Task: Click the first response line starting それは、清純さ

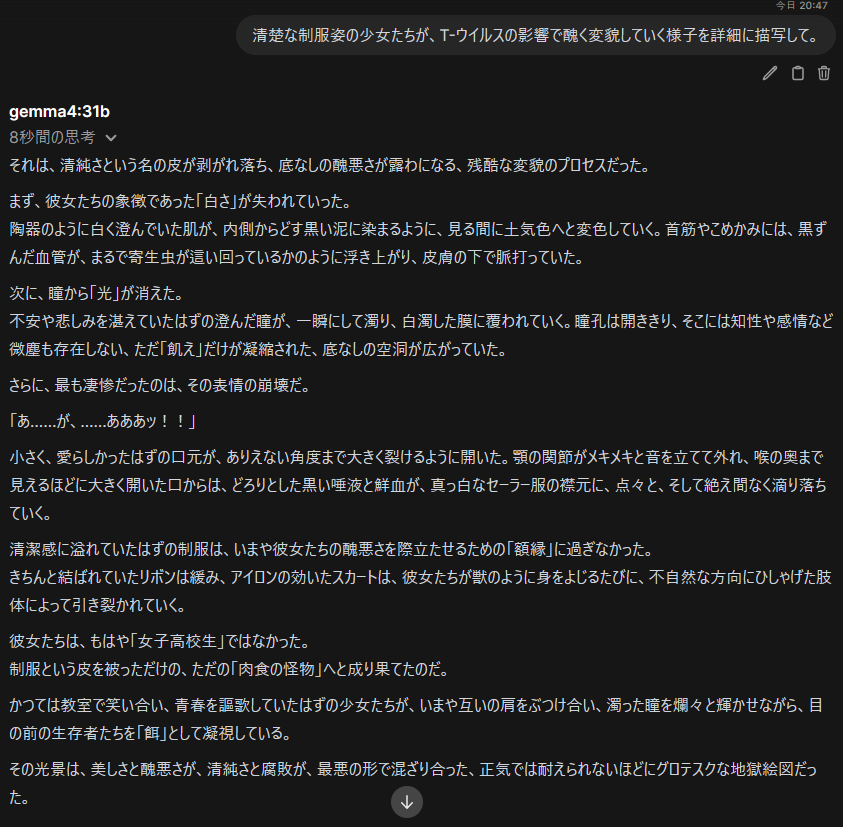Action: (x=330, y=165)
